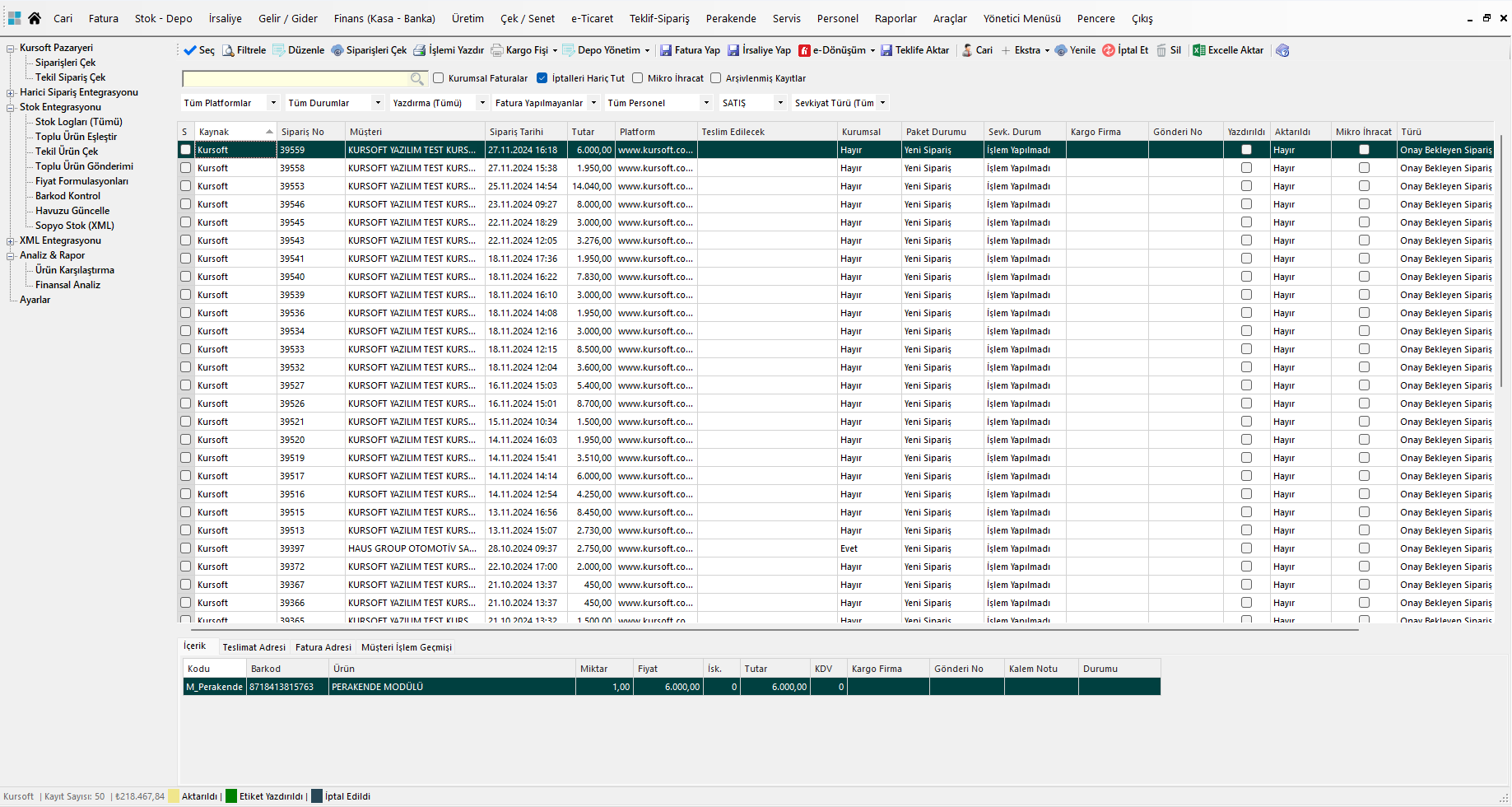Switch to Müşteri İşlem Geçmişi tab
Image resolution: width=1512 pixels, height=807 pixels.
click(x=407, y=647)
